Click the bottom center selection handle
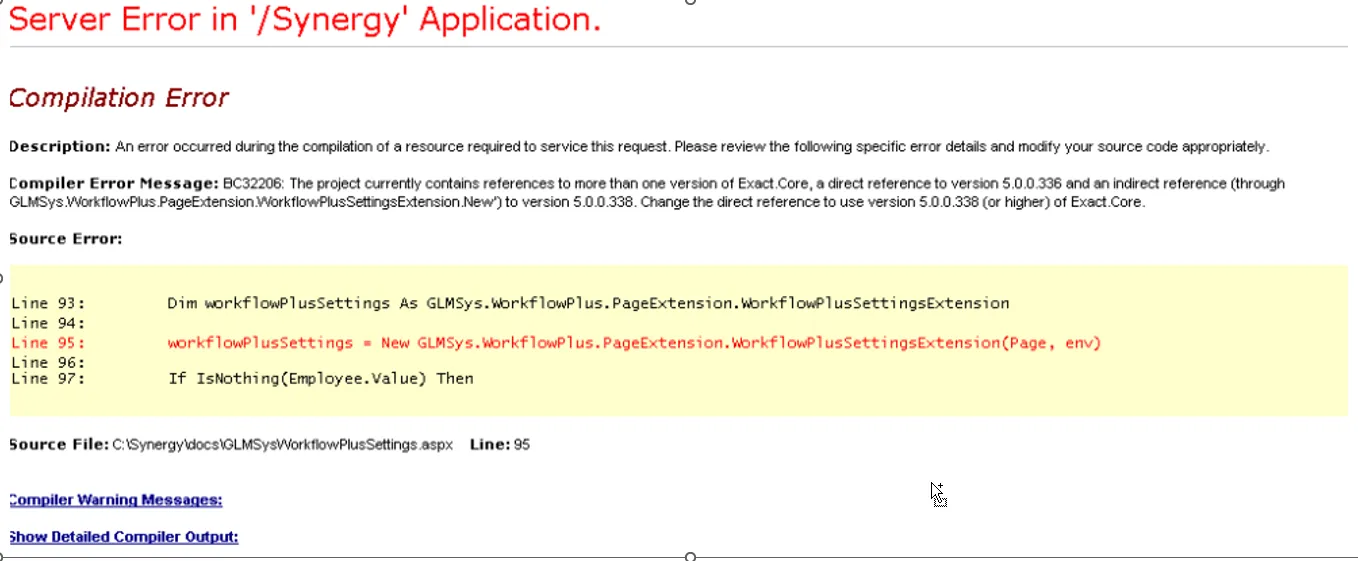The width and height of the screenshot is (1358, 561). click(689, 557)
